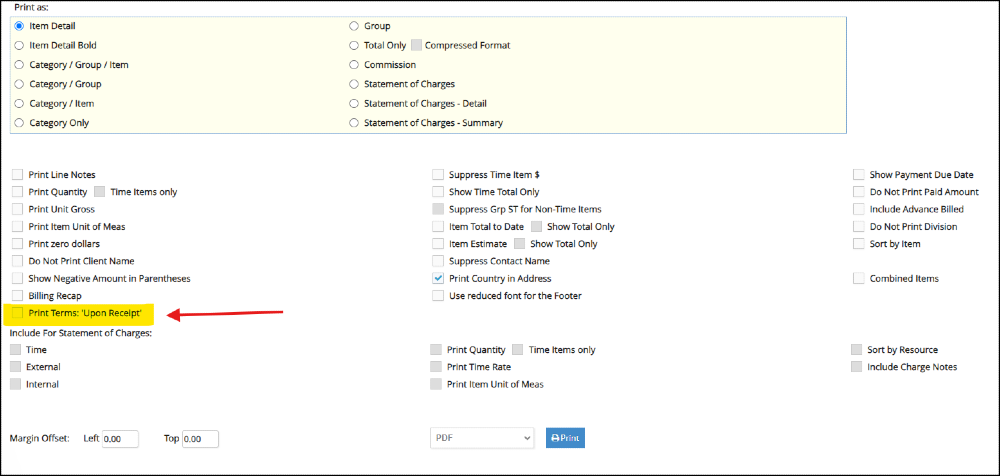Toggle the Sort by Item checkbox
Screen dimensions: 1000x476
[858, 244]
